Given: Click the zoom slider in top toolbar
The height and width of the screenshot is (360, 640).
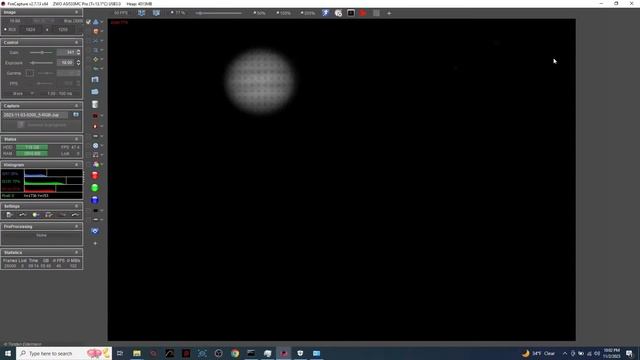Looking at the screenshot, I should (219, 13).
